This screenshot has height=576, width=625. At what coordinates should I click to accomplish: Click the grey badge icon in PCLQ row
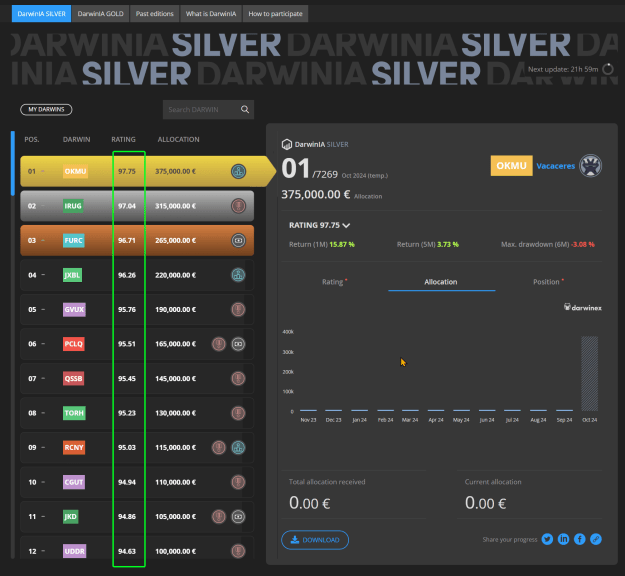pos(238,344)
